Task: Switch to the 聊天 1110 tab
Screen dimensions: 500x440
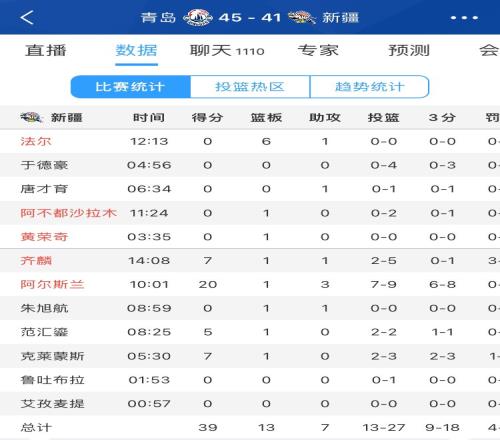Action: pos(227,51)
